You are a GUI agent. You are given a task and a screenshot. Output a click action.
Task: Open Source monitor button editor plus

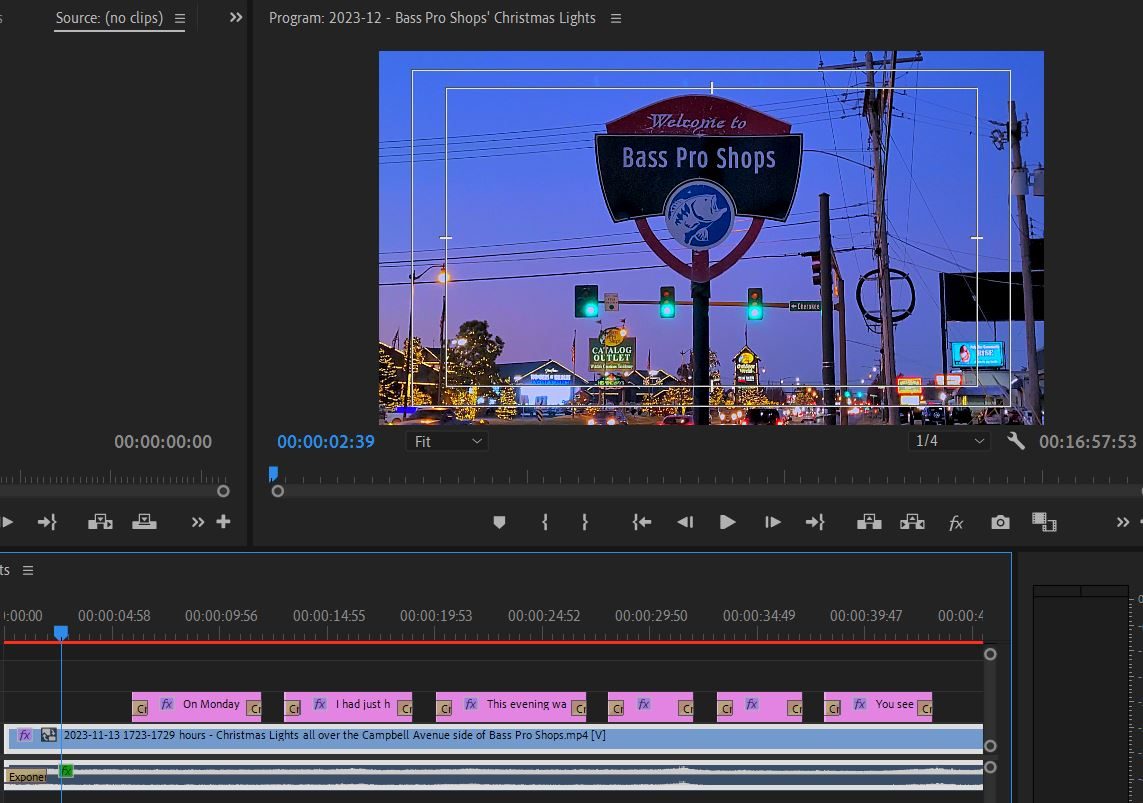click(x=224, y=522)
